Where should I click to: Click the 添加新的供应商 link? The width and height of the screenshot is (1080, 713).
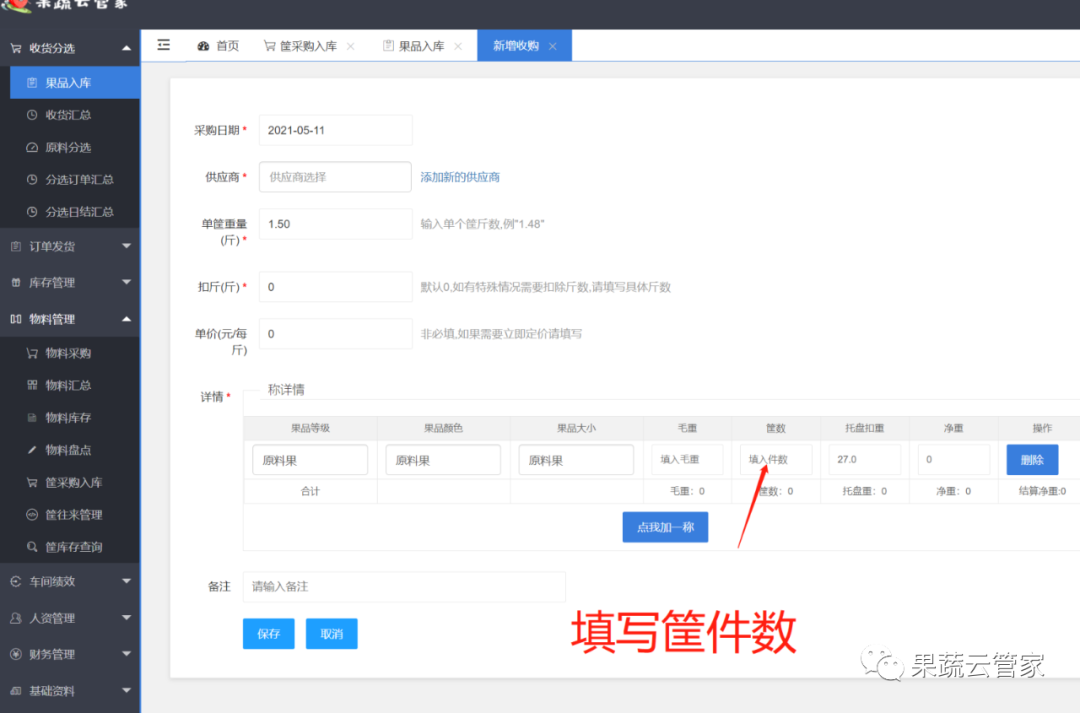tap(460, 177)
